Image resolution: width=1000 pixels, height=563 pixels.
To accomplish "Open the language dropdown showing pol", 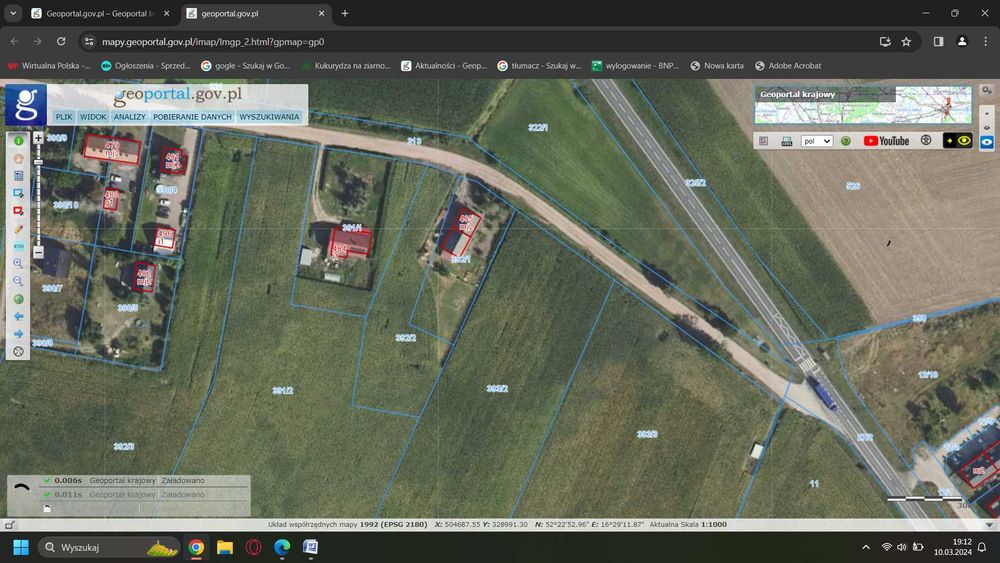I will pos(817,141).
